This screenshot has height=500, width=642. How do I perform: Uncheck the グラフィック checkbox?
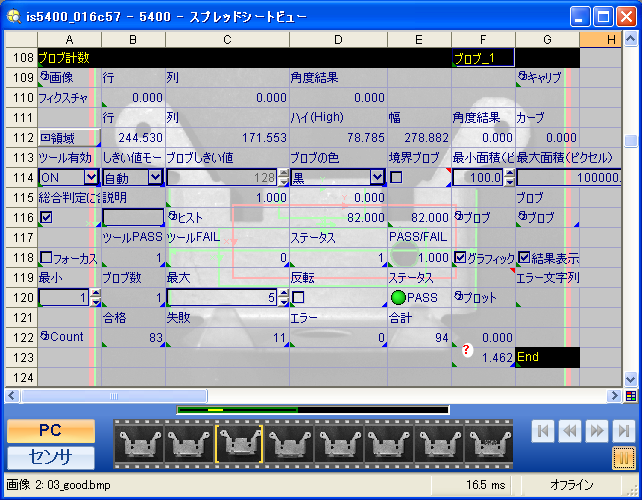pos(460,257)
